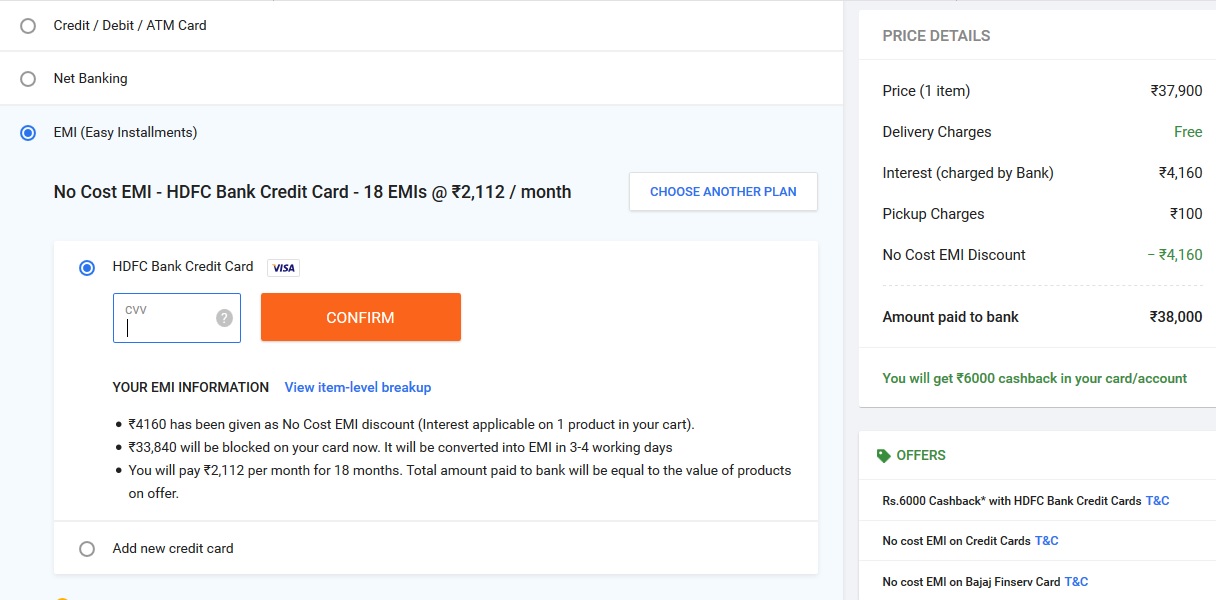Open T&C for No cost EMI on Credit Cards
The image size is (1216, 600).
[1046, 541]
